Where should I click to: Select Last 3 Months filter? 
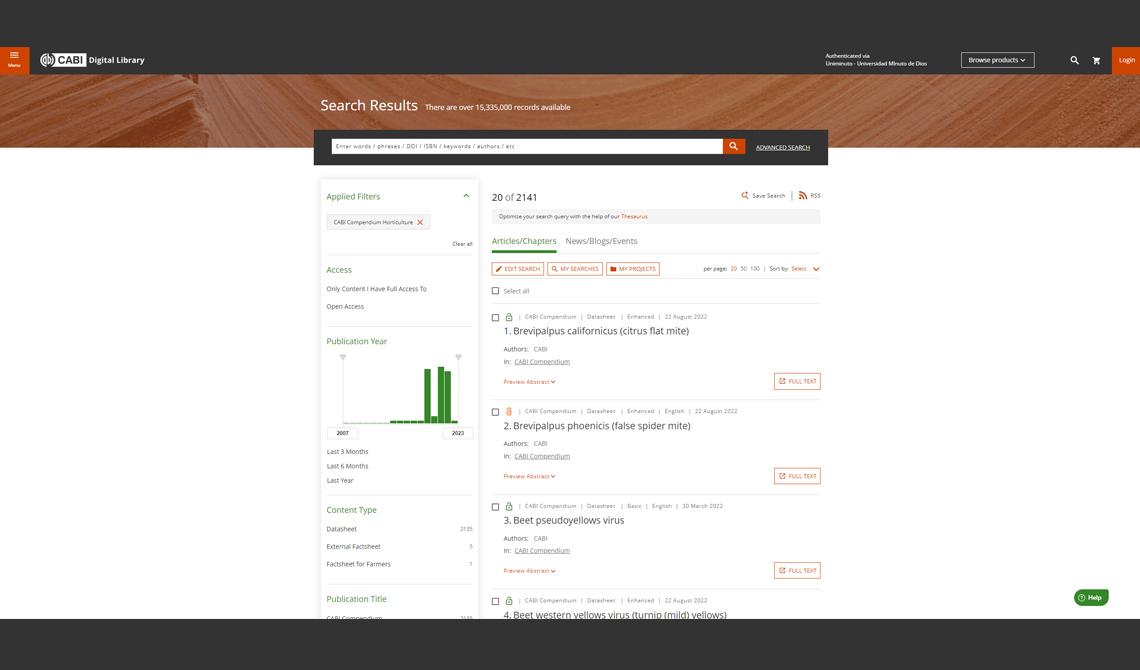pos(348,452)
